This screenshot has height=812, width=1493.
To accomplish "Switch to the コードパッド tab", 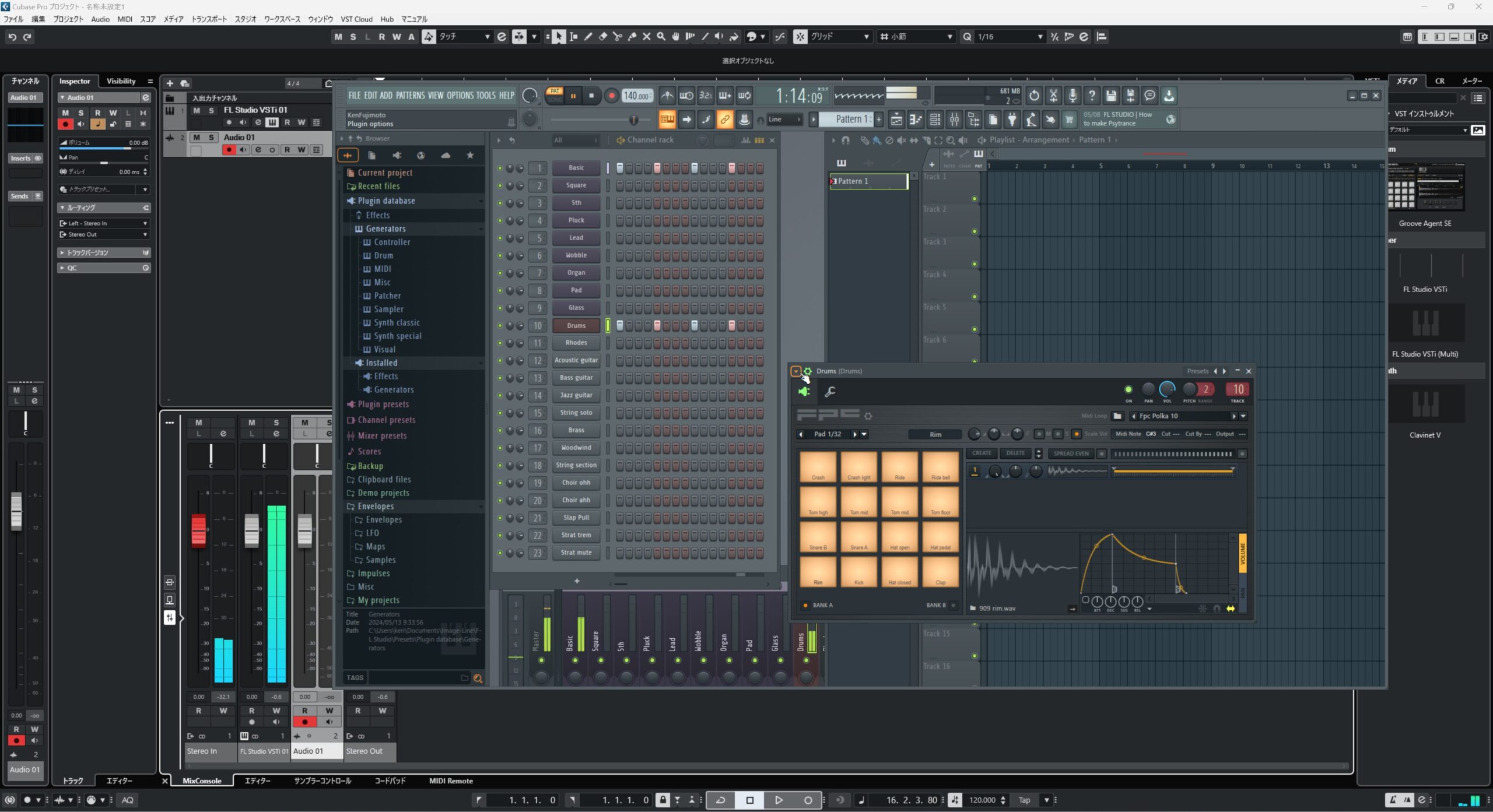I will coord(390,781).
